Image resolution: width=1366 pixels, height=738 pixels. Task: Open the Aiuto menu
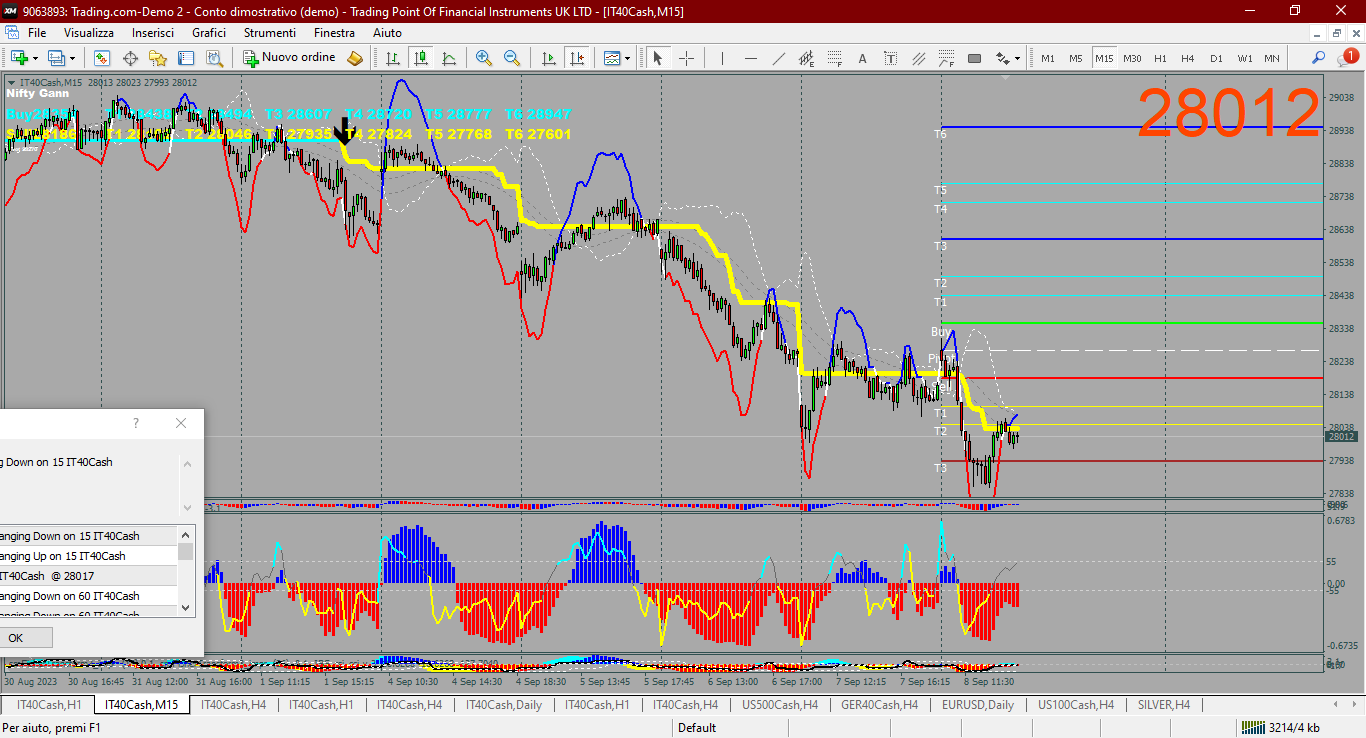point(387,33)
